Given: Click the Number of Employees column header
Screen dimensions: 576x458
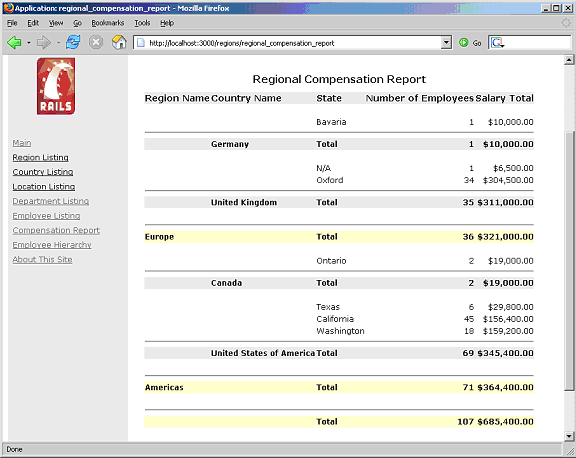Looking at the screenshot, I should 420,98.
